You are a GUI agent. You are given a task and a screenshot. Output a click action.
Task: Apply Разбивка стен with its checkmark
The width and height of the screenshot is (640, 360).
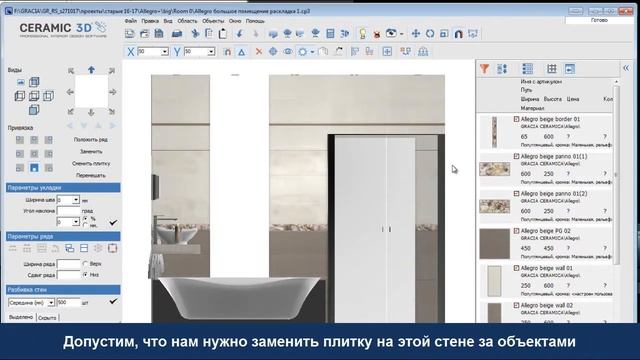113,301
